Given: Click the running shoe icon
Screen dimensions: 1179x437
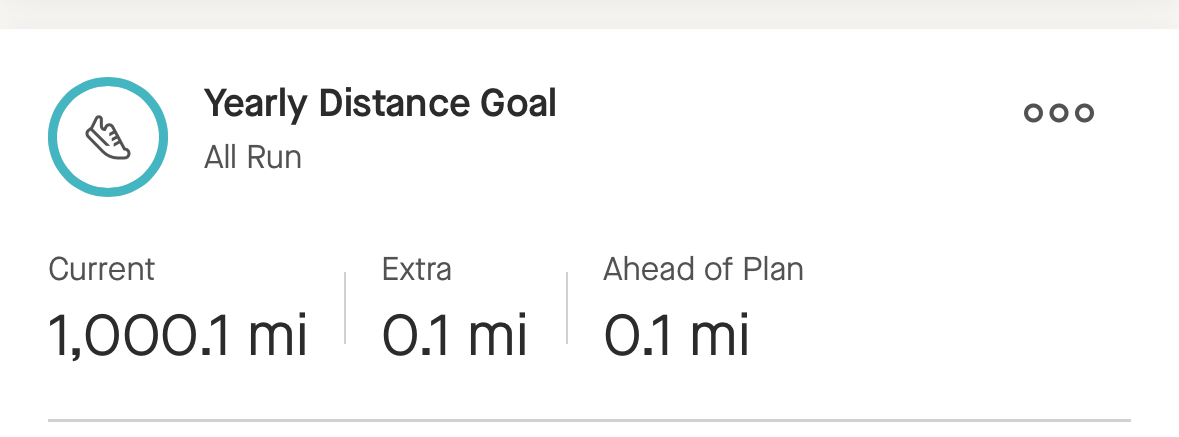Looking at the screenshot, I should click(x=108, y=138).
